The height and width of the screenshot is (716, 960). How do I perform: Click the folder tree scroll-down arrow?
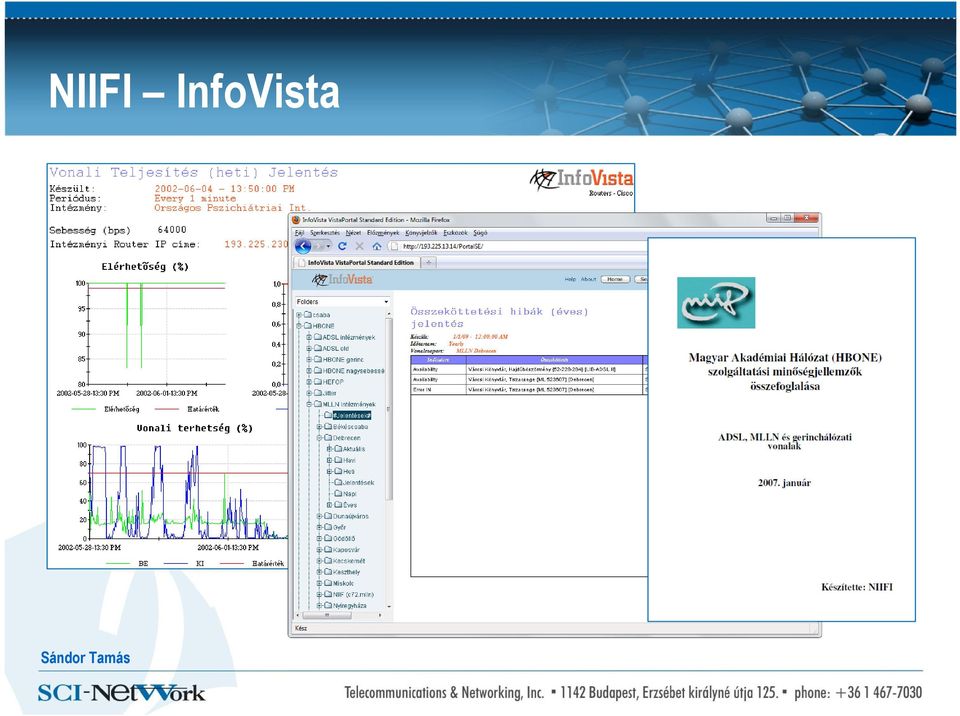[389, 606]
